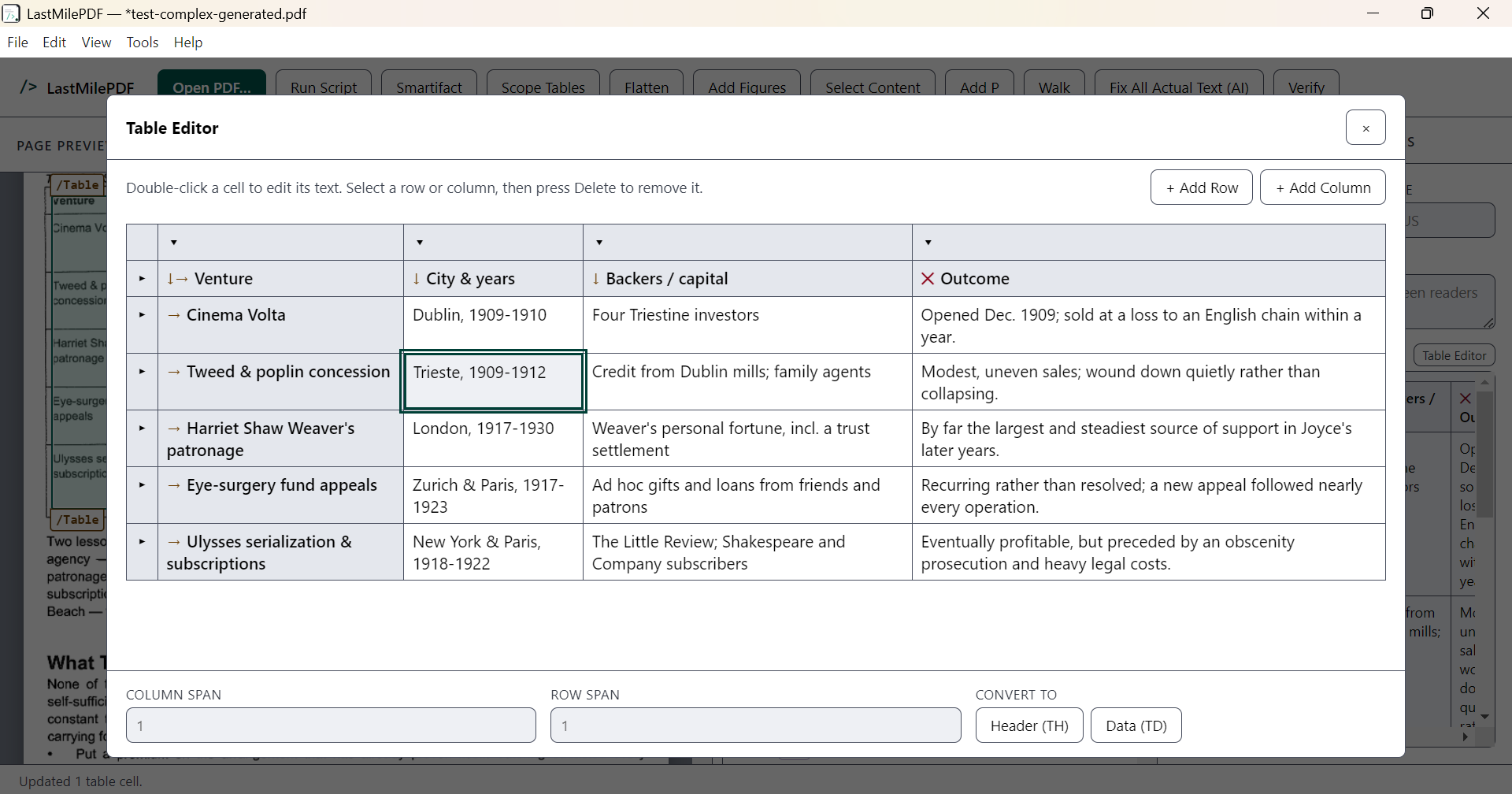Select the New York & Paris, 1918-1922 cell
The image size is (1512, 794).
pyautogui.click(x=493, y=551)
